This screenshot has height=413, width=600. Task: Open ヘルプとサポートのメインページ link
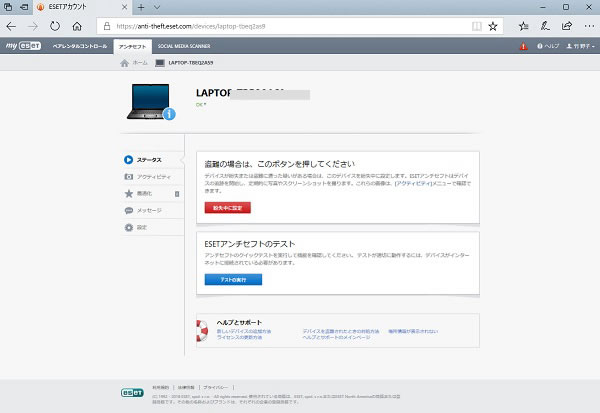[336, 337]
